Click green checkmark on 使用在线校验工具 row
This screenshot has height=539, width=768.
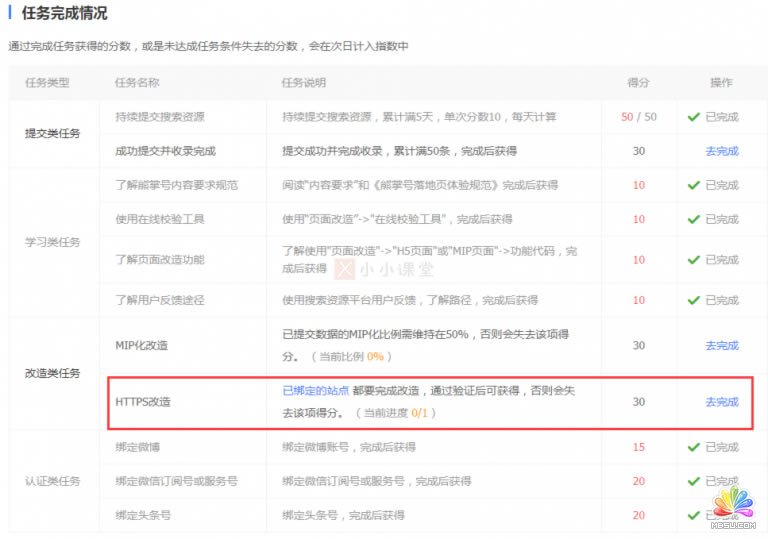tap(694, 219)
